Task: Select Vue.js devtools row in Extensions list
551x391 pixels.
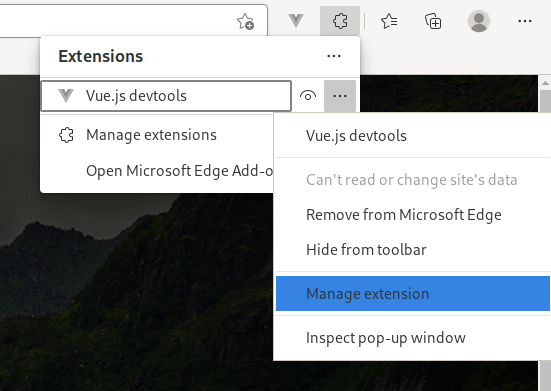Action: (x=166, y=96)
